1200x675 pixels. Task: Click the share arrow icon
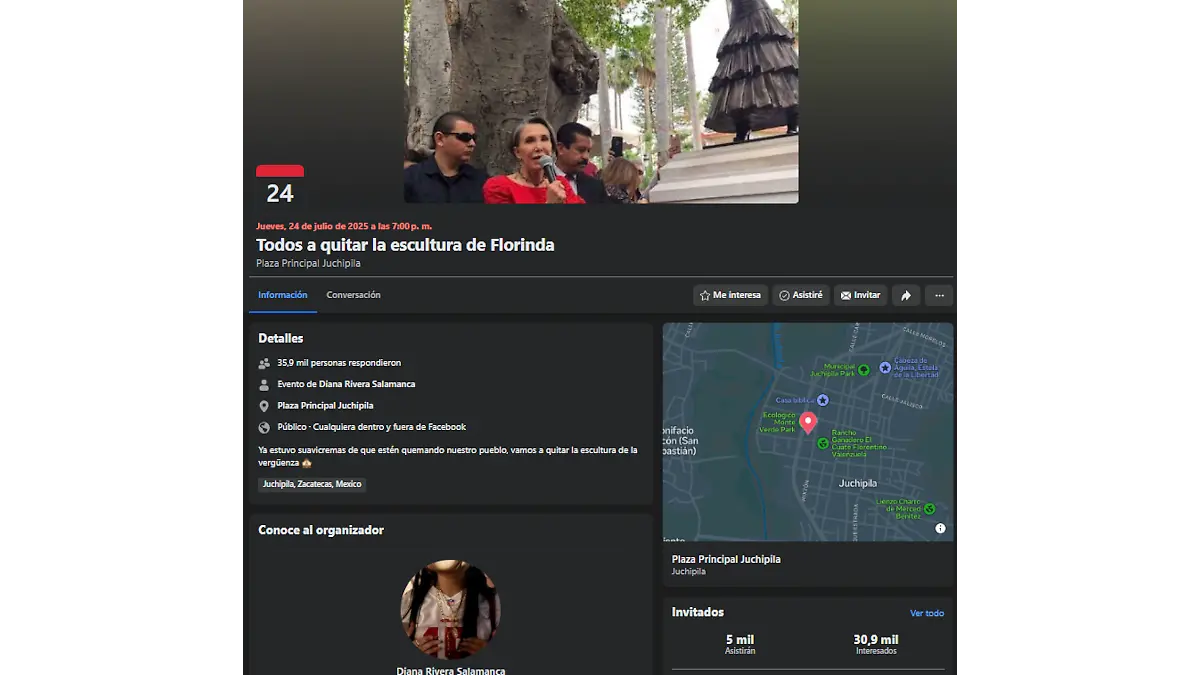click(x=906, y=295)
